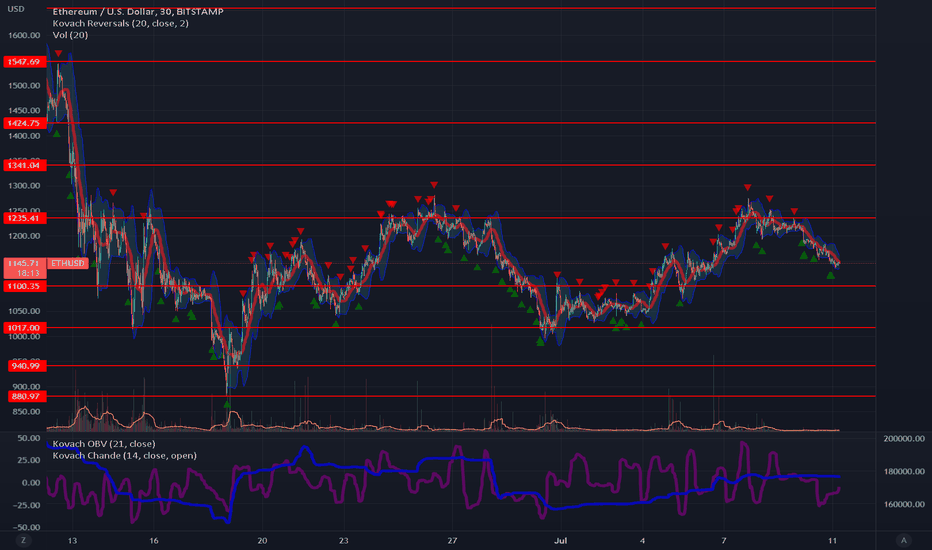Screen dimensions: 932x550
Task: Select the Vol (20) indicator legend
Action: click(x=70, y=35)
